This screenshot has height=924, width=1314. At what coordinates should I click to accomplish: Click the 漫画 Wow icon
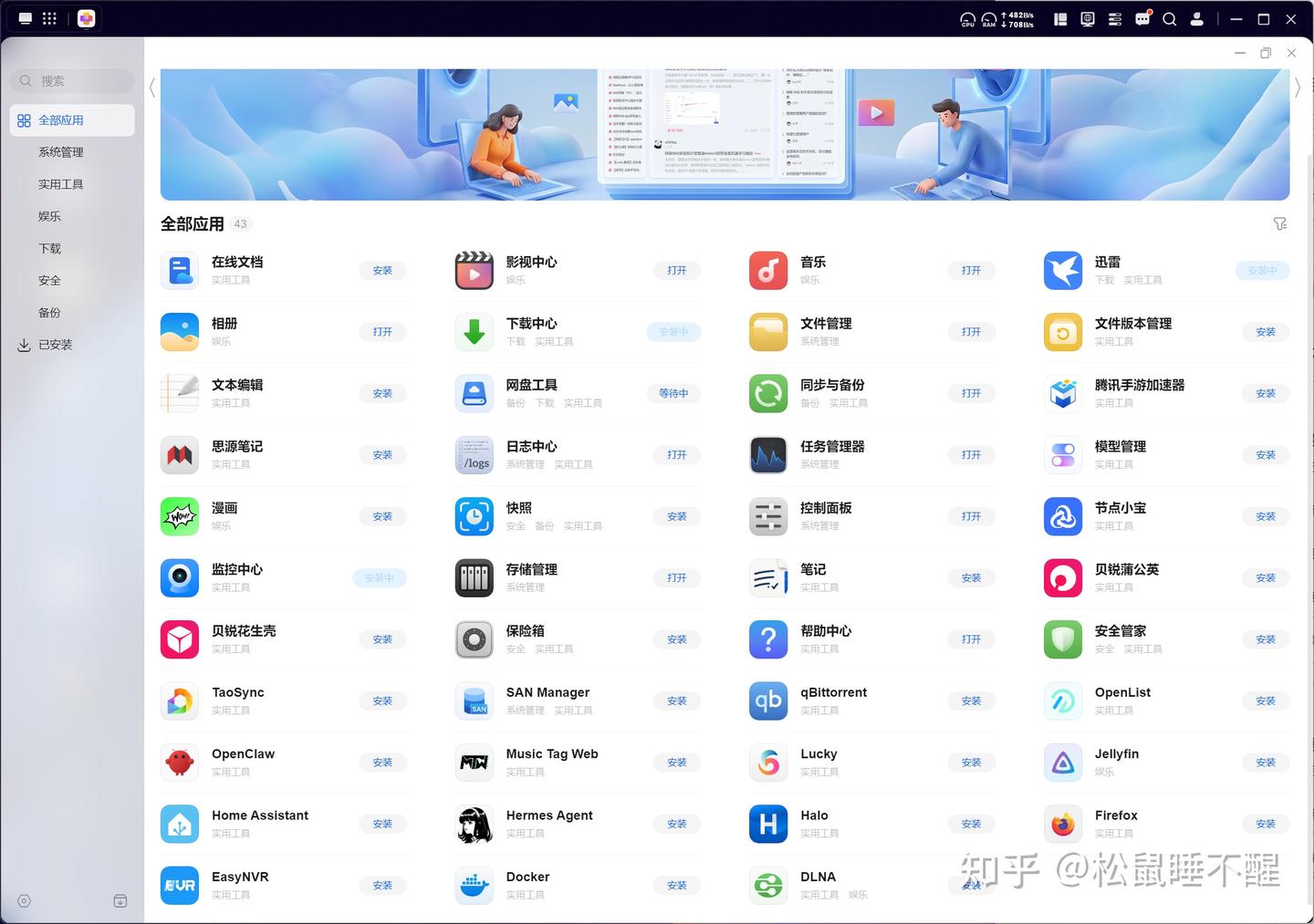[x=180, y=516]
